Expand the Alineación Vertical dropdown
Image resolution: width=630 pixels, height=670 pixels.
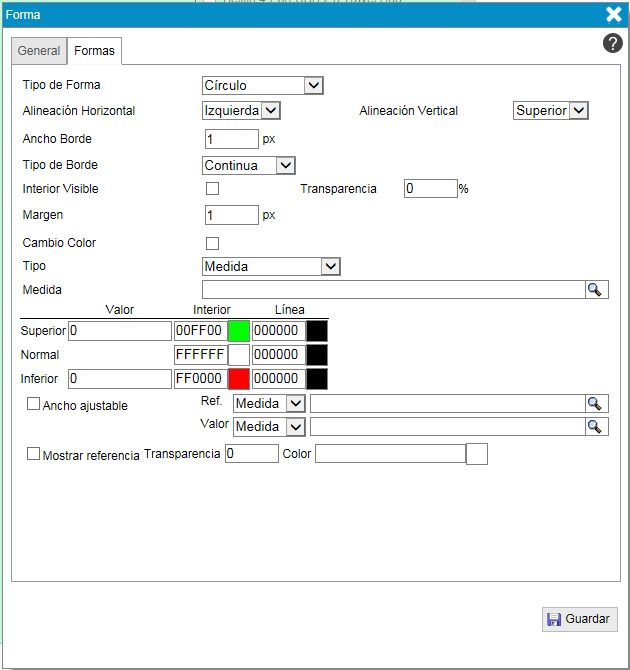click(x=550, y=111)
